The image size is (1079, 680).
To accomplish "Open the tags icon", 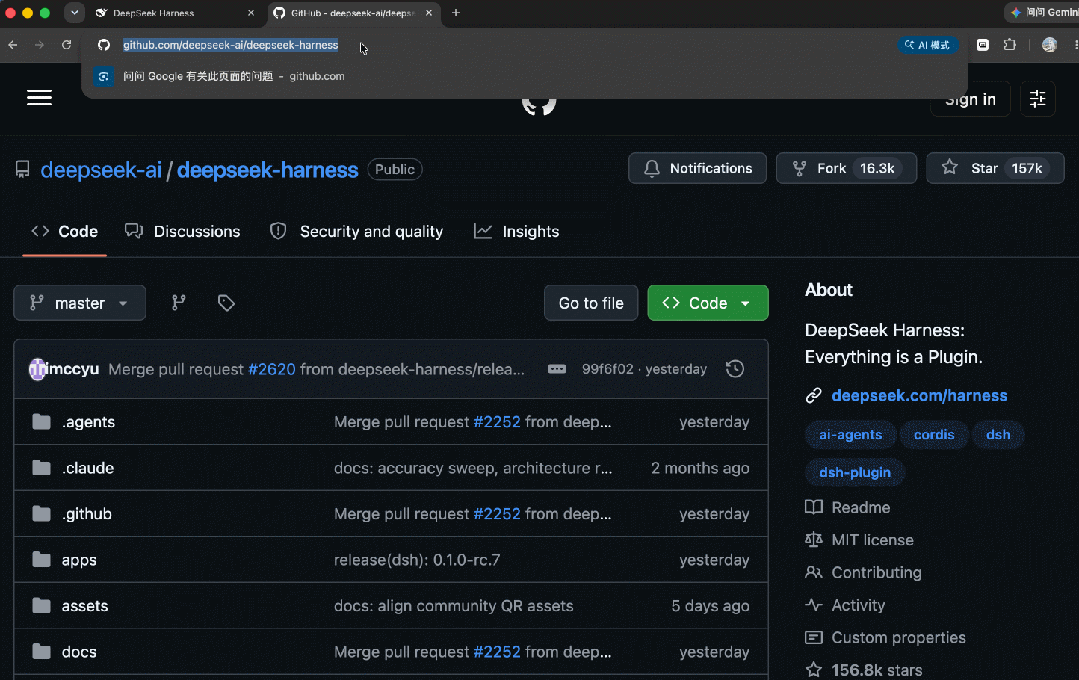I will point(226,303).
